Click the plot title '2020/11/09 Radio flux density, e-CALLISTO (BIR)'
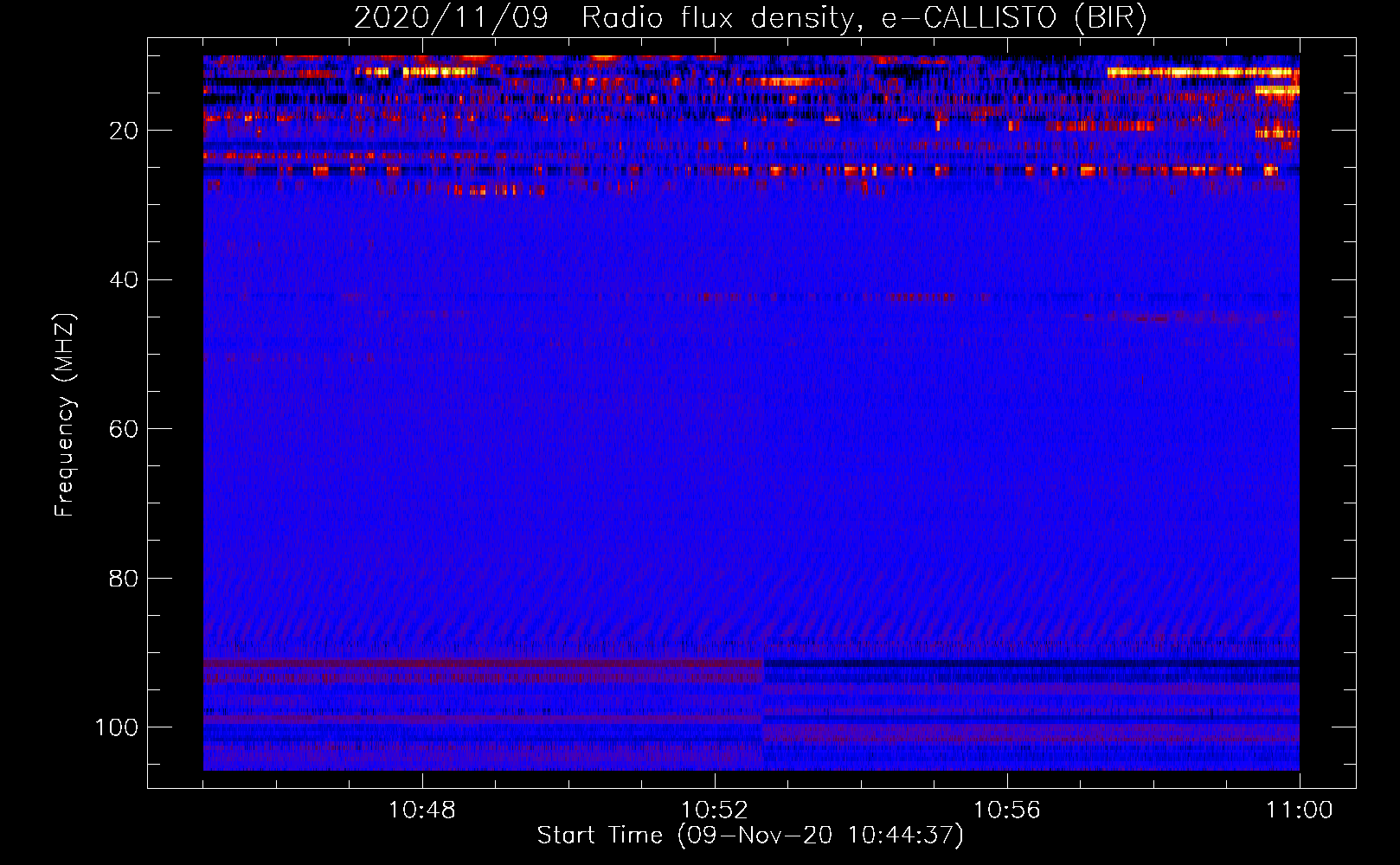Viewport: 1400px width, 865px height. [750, 18]
